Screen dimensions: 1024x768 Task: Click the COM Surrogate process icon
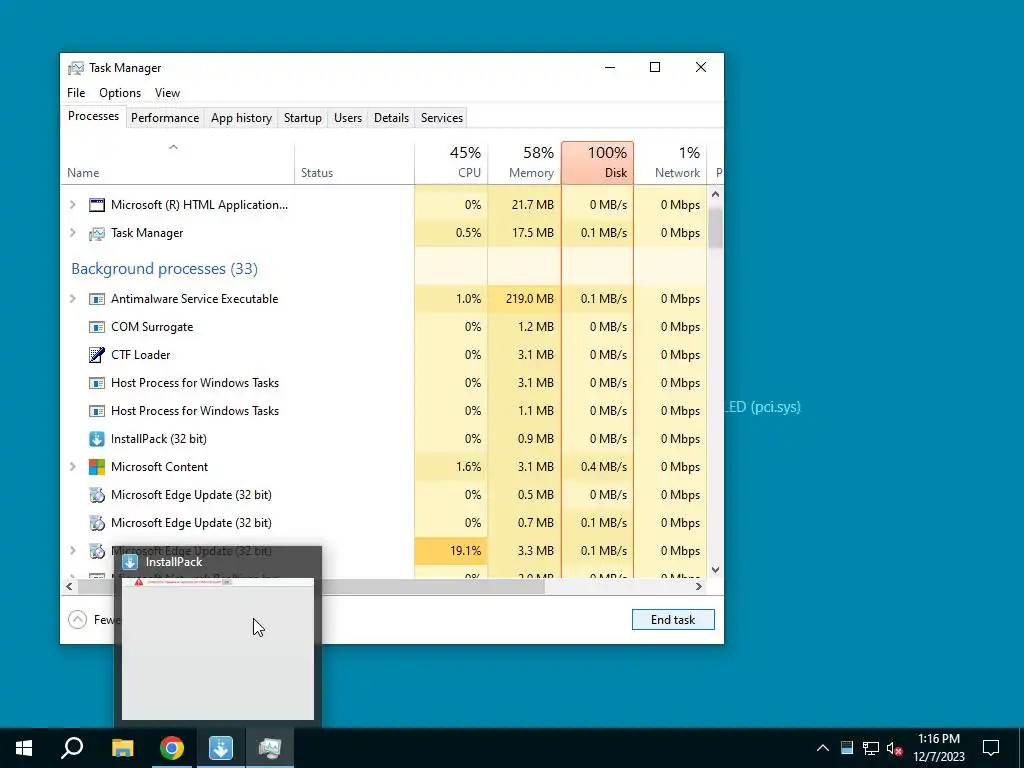pyautogui.click(x=97, y=327)
